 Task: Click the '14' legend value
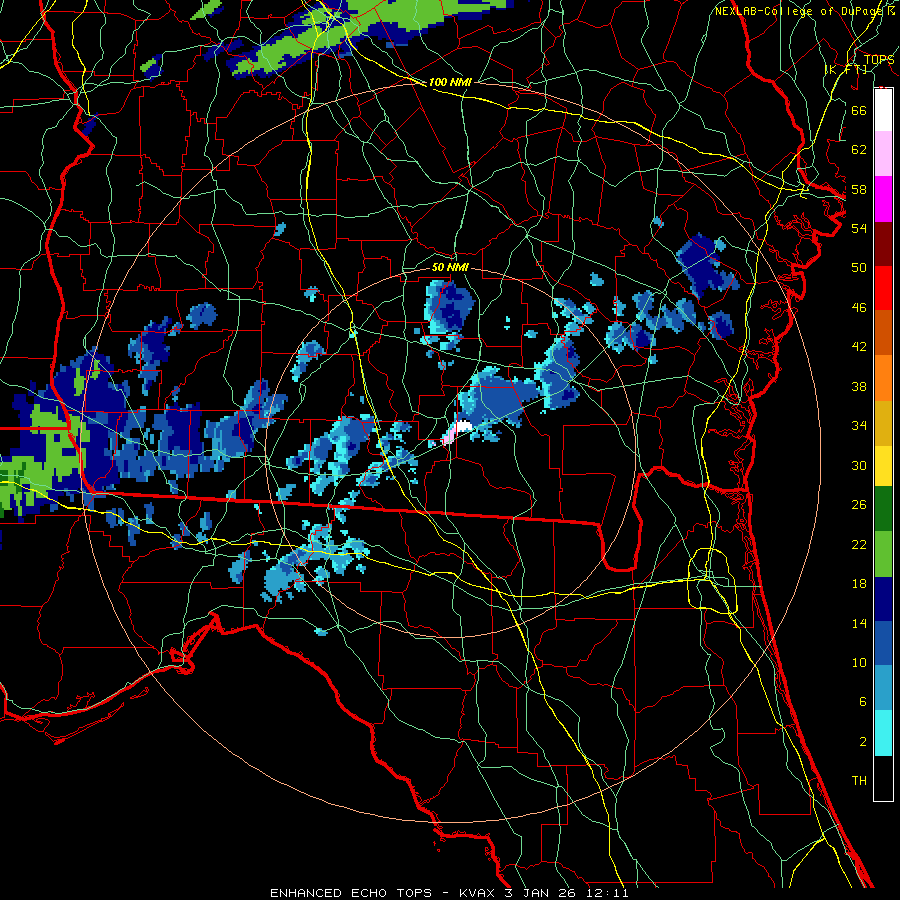[859, 624]
